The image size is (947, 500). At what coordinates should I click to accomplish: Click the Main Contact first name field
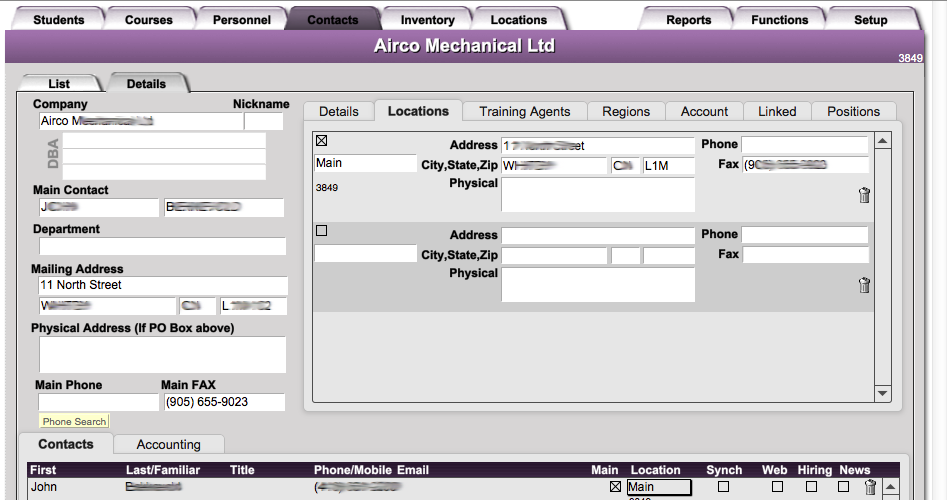coord(98,207)
